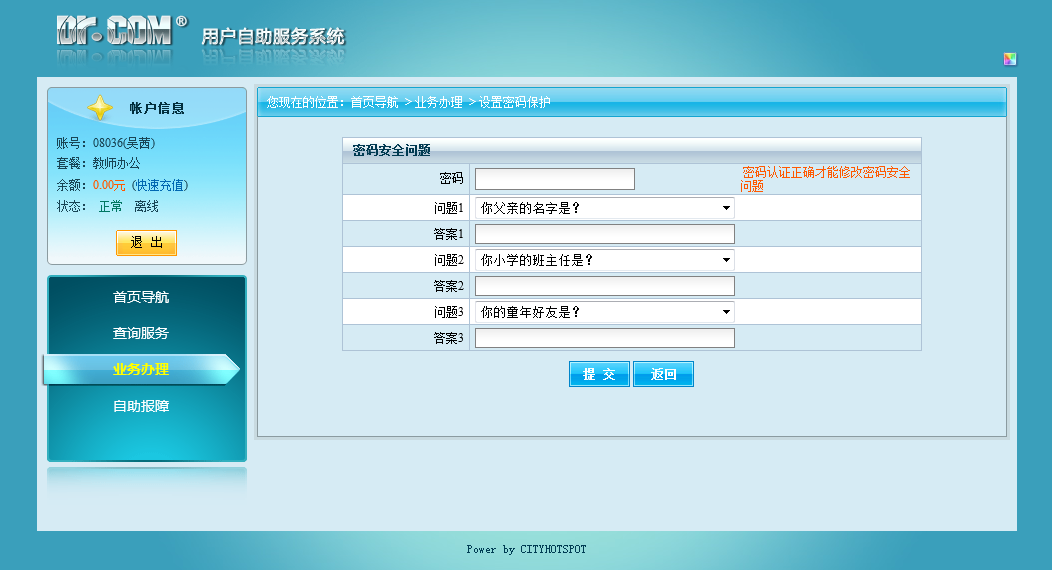Image resolution: width=1052 pixels, height=570 pixels.
Task: Open 查询服务 in the sidebar menu
Action: 141,334
